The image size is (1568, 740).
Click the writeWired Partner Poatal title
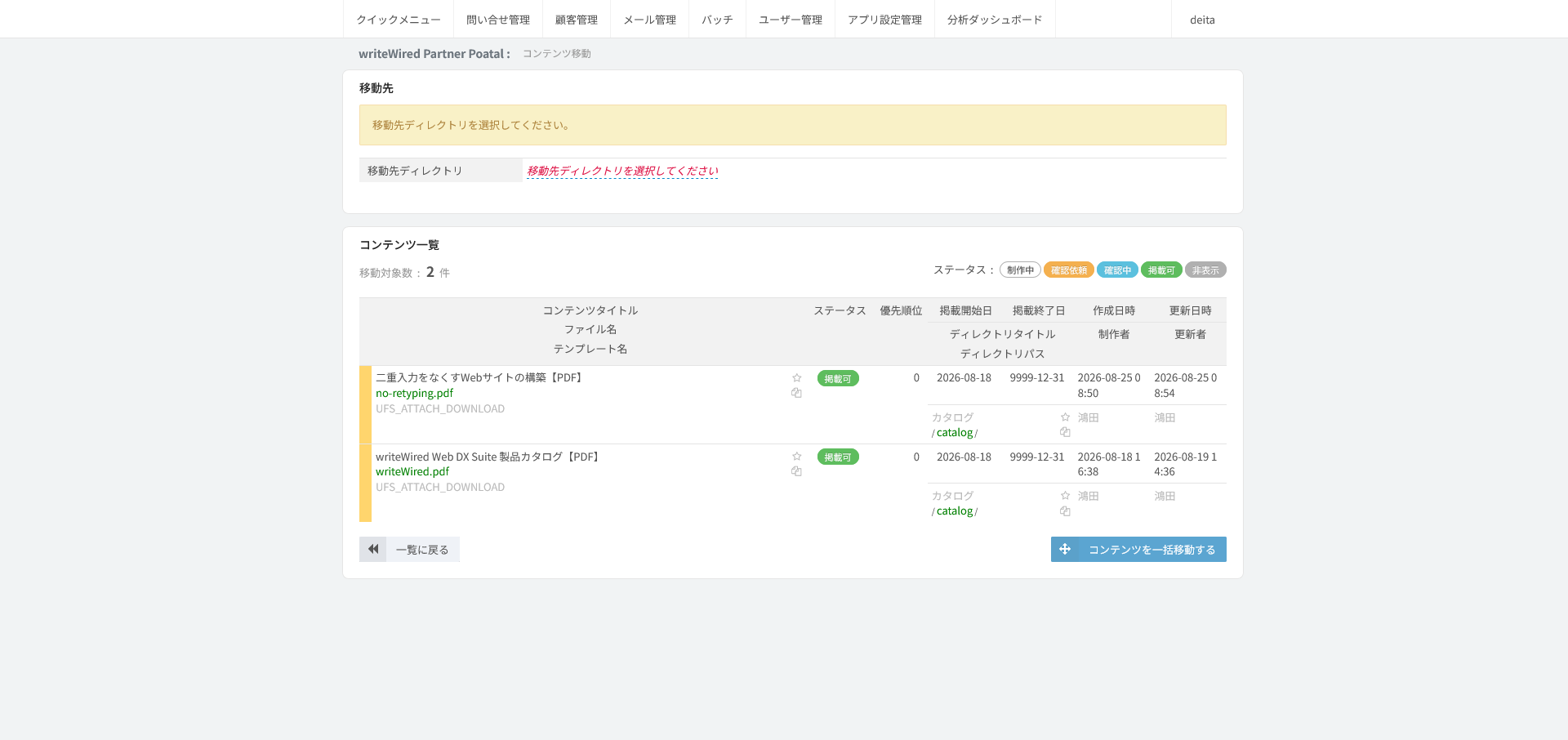(434, 53)
